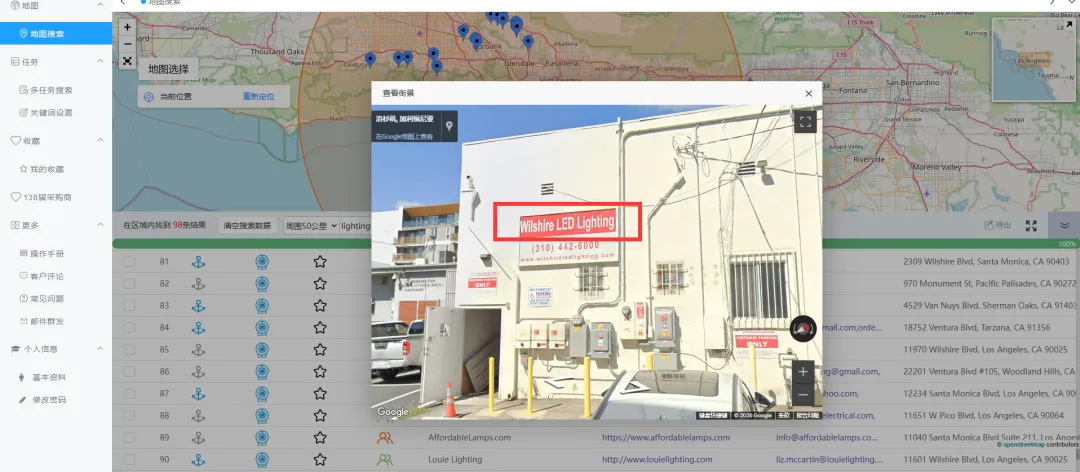Open street view camera icon in row 89

click(262, 438)
